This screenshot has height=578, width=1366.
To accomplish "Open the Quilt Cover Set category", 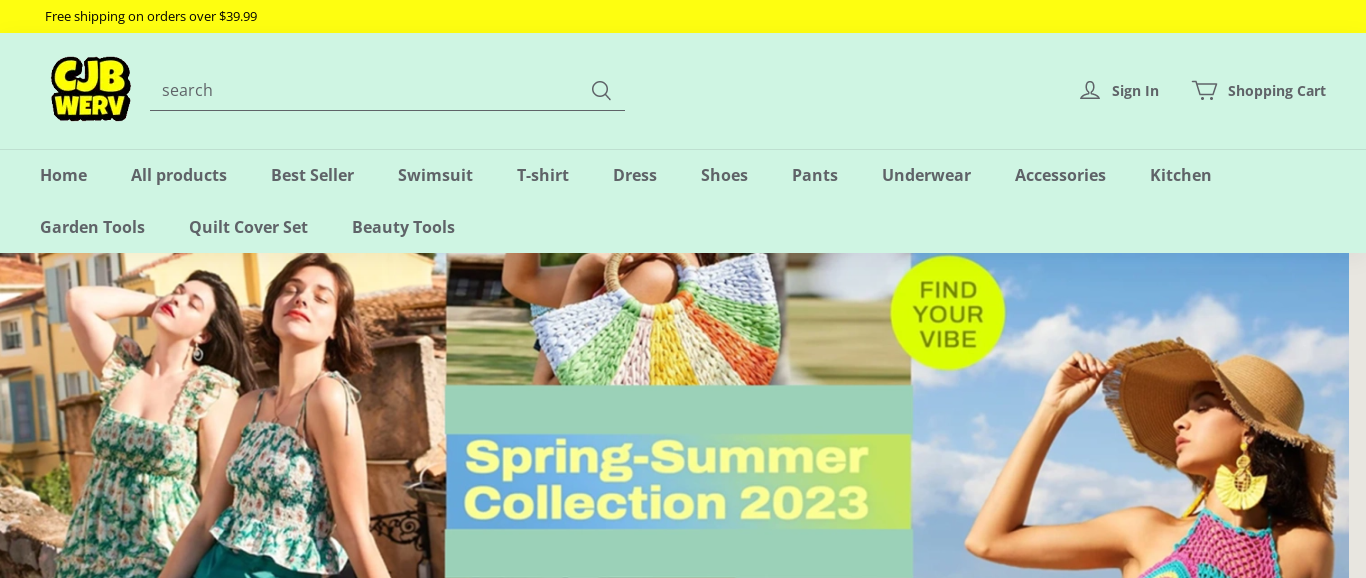I will coord(248,227).
